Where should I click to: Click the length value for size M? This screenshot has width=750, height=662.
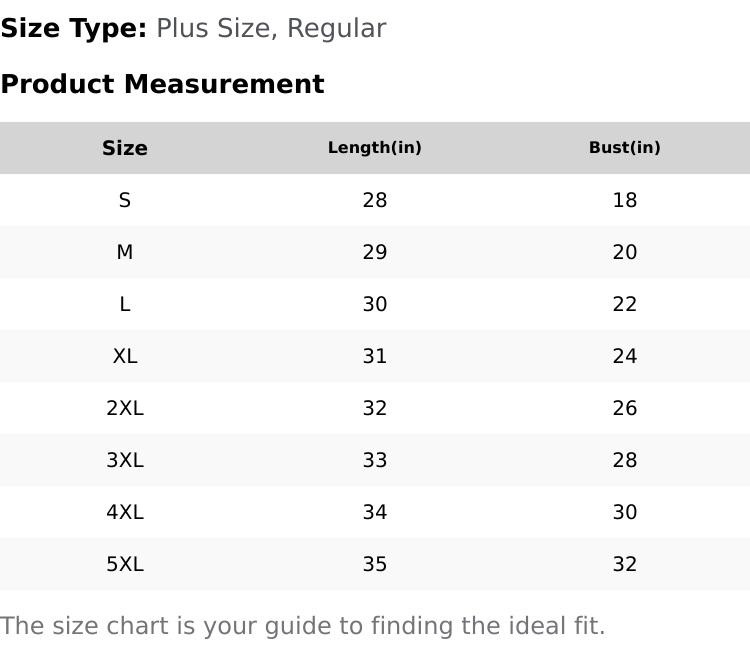(x=375, y=252)
